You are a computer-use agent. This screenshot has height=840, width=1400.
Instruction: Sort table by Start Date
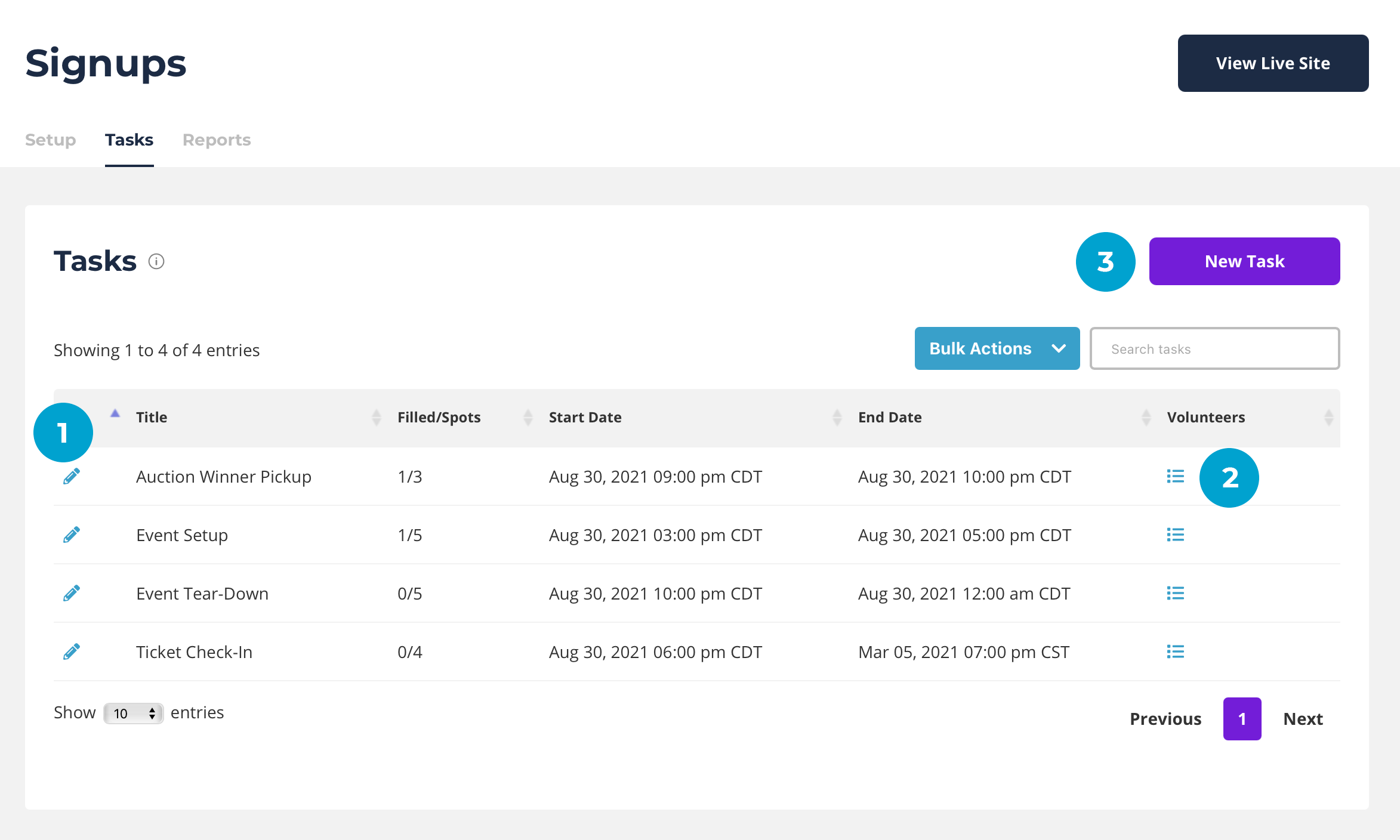coord(585,418)
